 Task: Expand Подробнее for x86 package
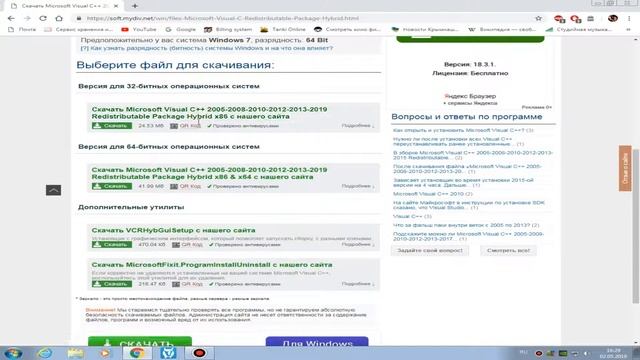click(358, 126)
